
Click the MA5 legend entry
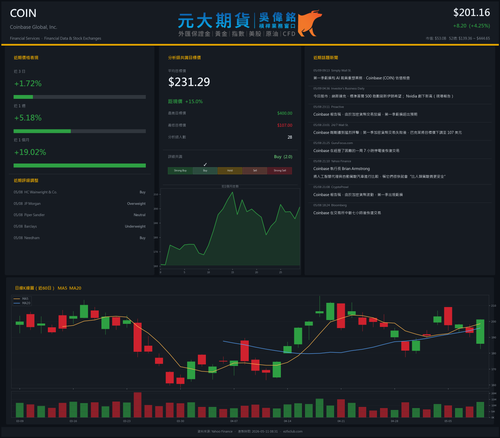(x=21, y=299)
